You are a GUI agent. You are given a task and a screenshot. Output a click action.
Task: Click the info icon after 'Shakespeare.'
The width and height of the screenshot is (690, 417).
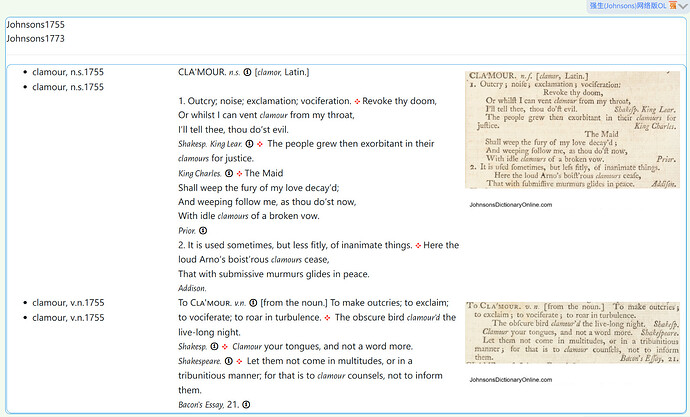click(229, 361)
